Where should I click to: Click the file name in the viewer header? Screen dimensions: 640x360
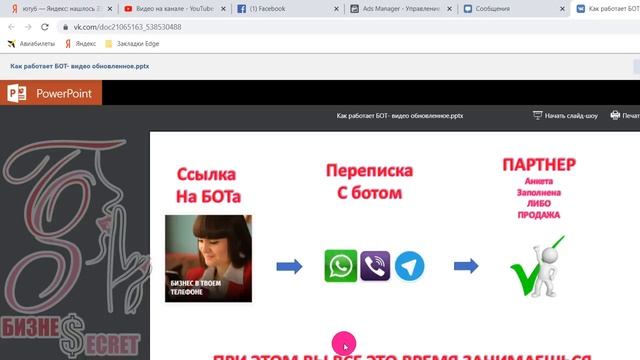click(x=400, y=116)
